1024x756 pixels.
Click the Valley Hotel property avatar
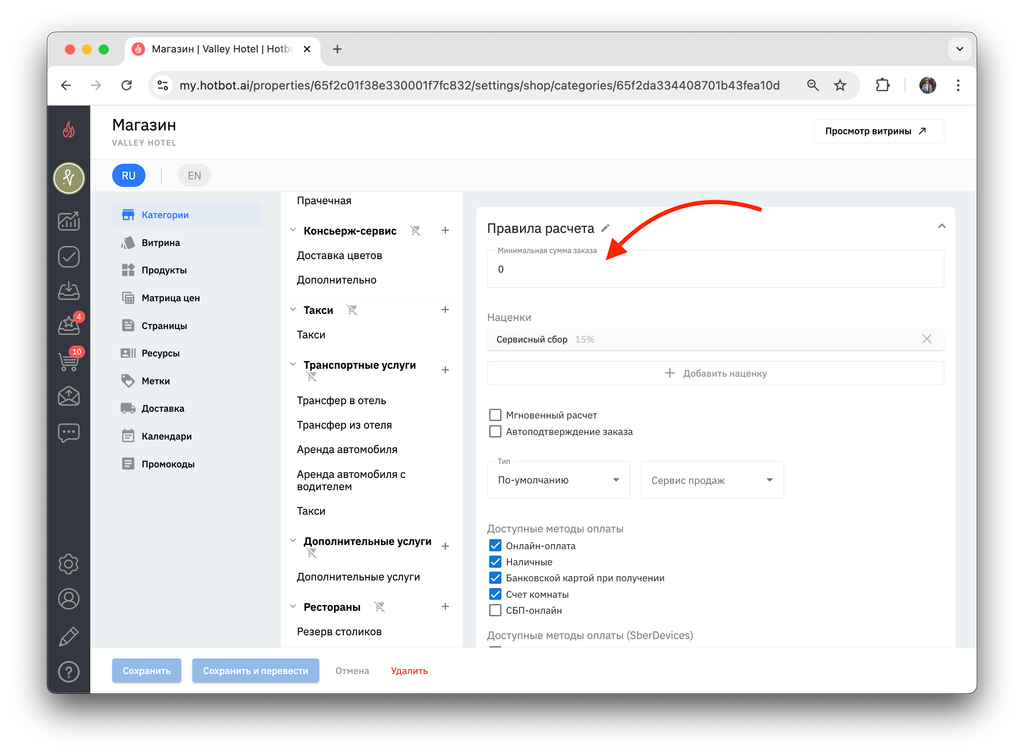point(69,178)
